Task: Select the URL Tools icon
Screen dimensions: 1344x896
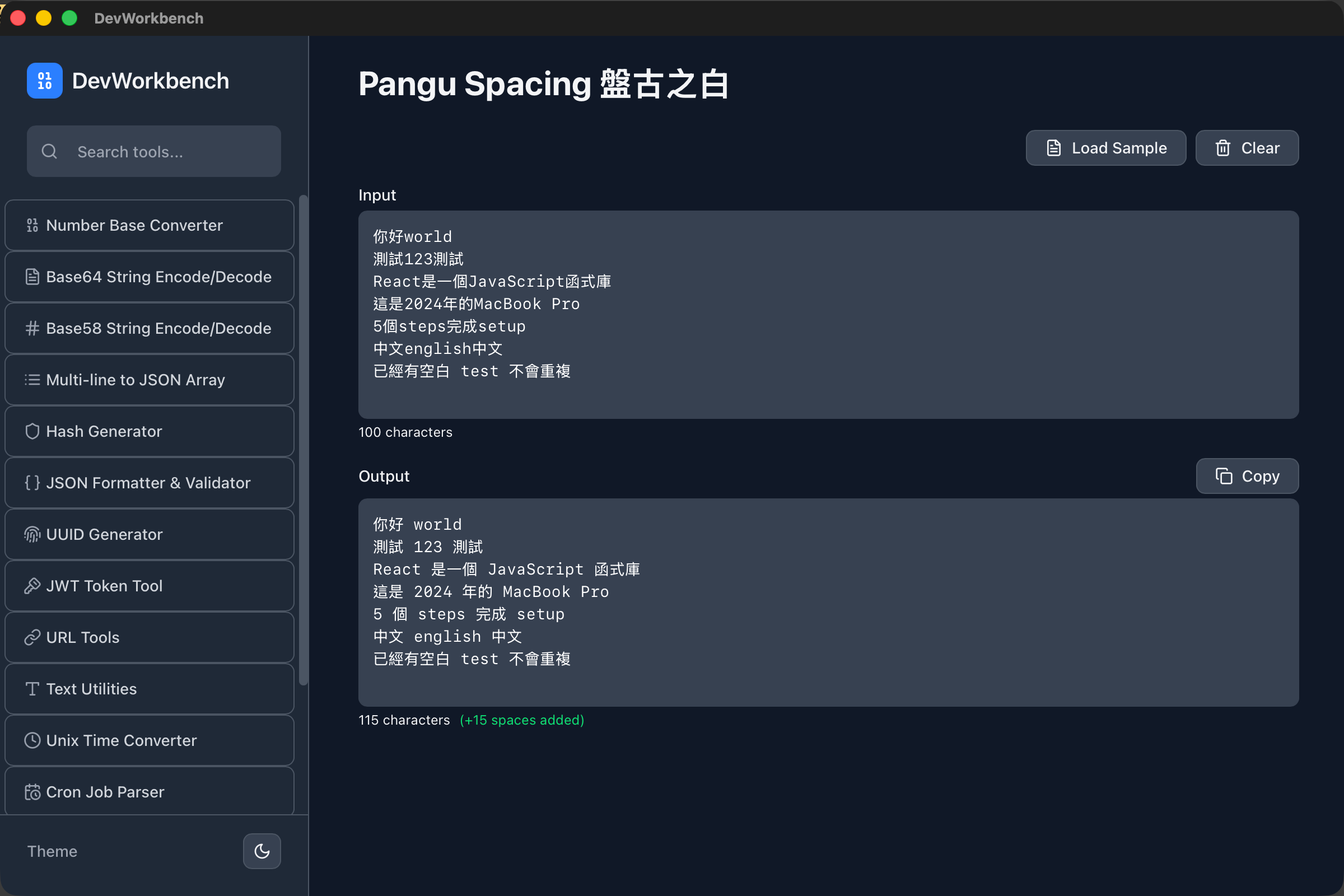Action: coord(32,637)
